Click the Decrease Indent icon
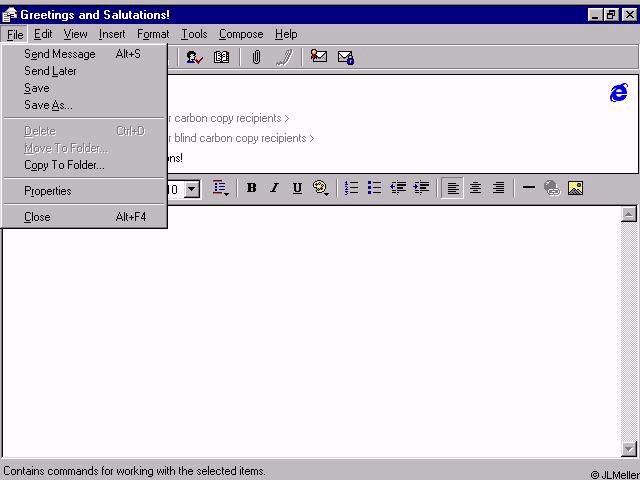 [398, 188]
